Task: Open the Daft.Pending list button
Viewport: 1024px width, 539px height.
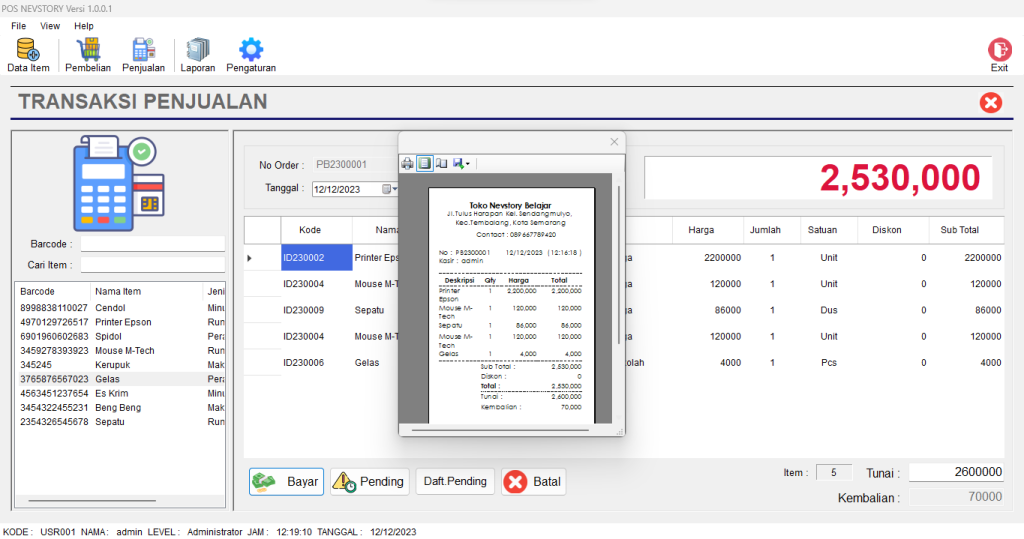Action: pyautogui.click(x=455, y=482)
